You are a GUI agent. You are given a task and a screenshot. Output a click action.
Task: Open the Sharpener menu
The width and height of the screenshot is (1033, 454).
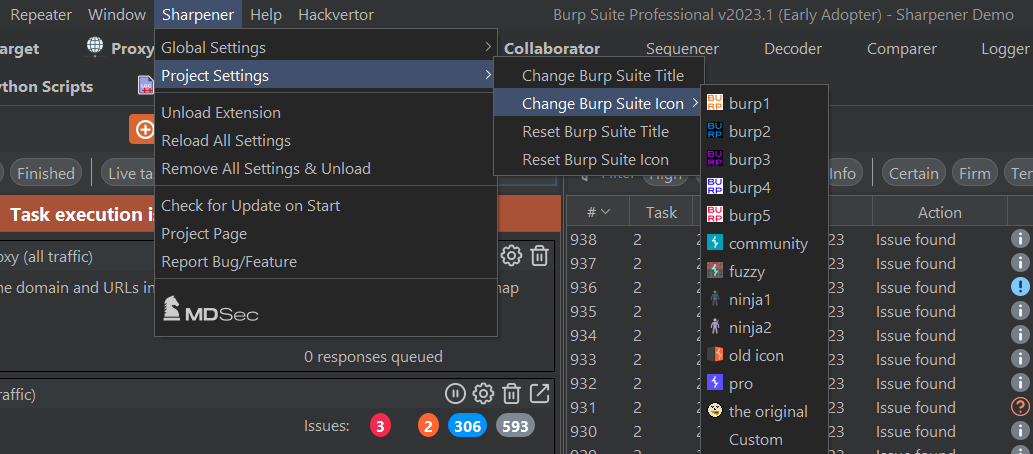tap(198, 14)
